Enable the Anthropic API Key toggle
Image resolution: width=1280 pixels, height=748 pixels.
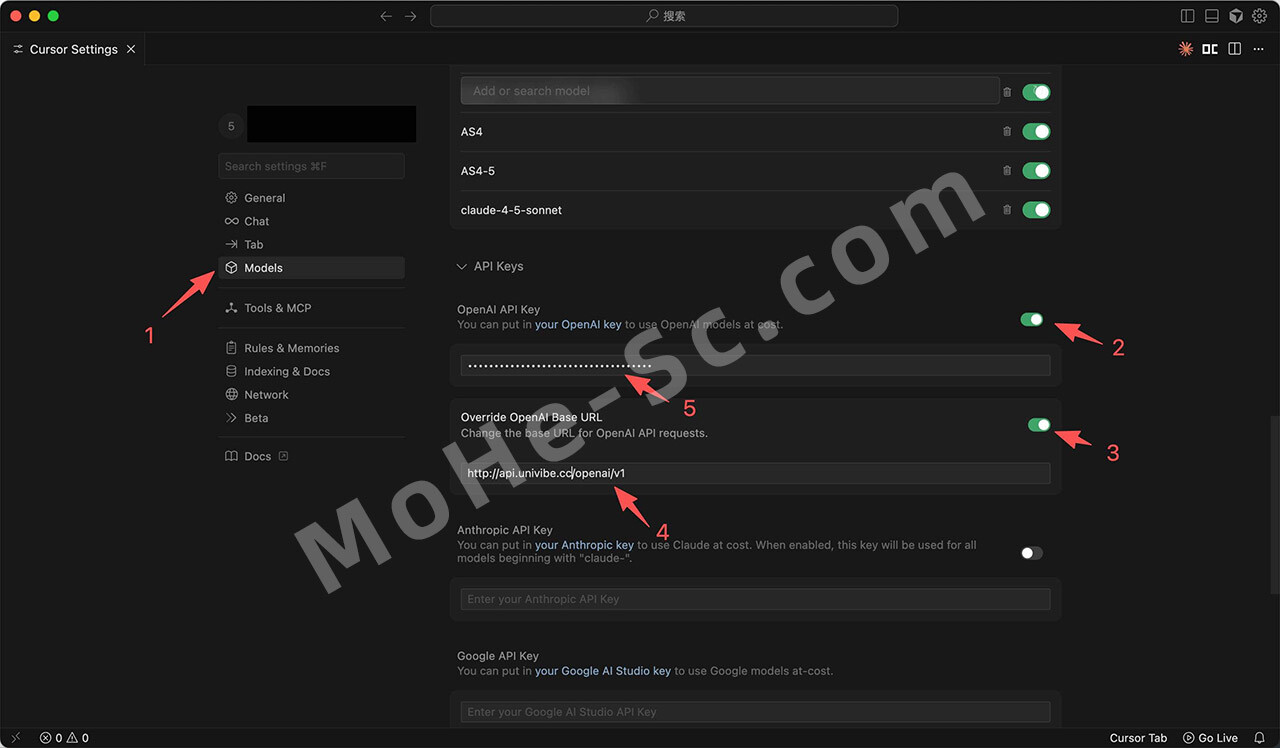pyautogui.click(x=1031, y=553)
